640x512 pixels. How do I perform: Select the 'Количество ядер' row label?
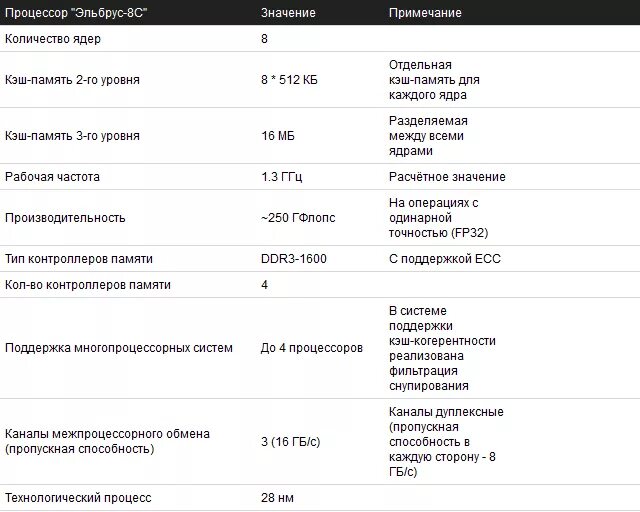(x=53, y=39)
